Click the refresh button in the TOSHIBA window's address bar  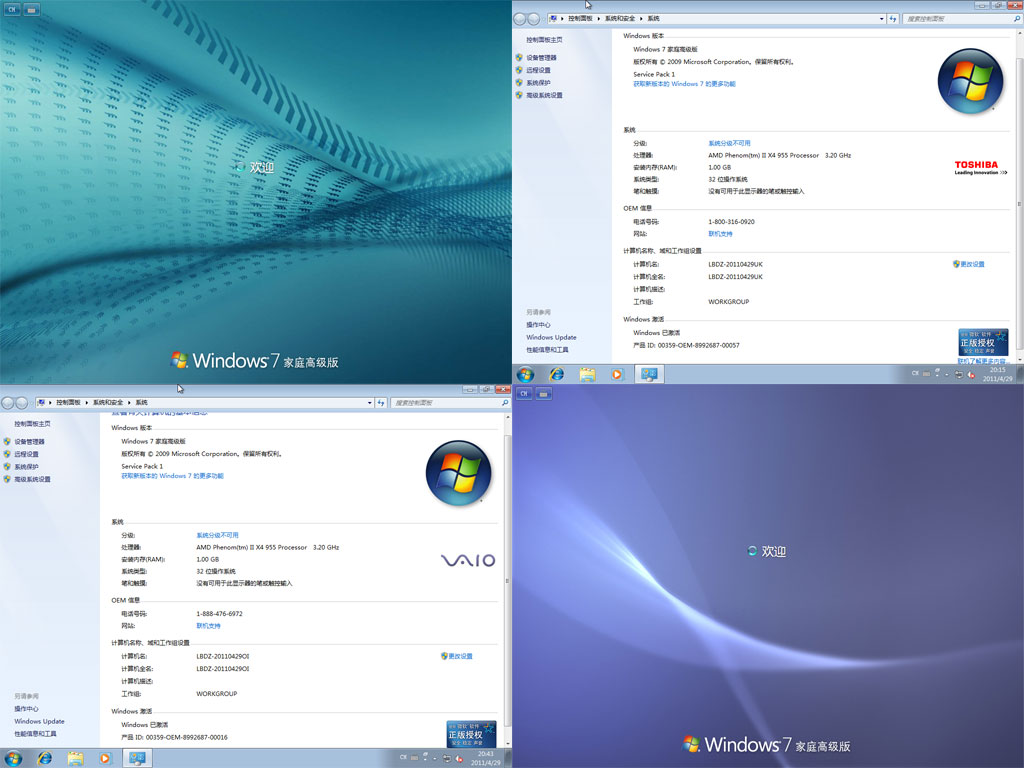point(892,19)
